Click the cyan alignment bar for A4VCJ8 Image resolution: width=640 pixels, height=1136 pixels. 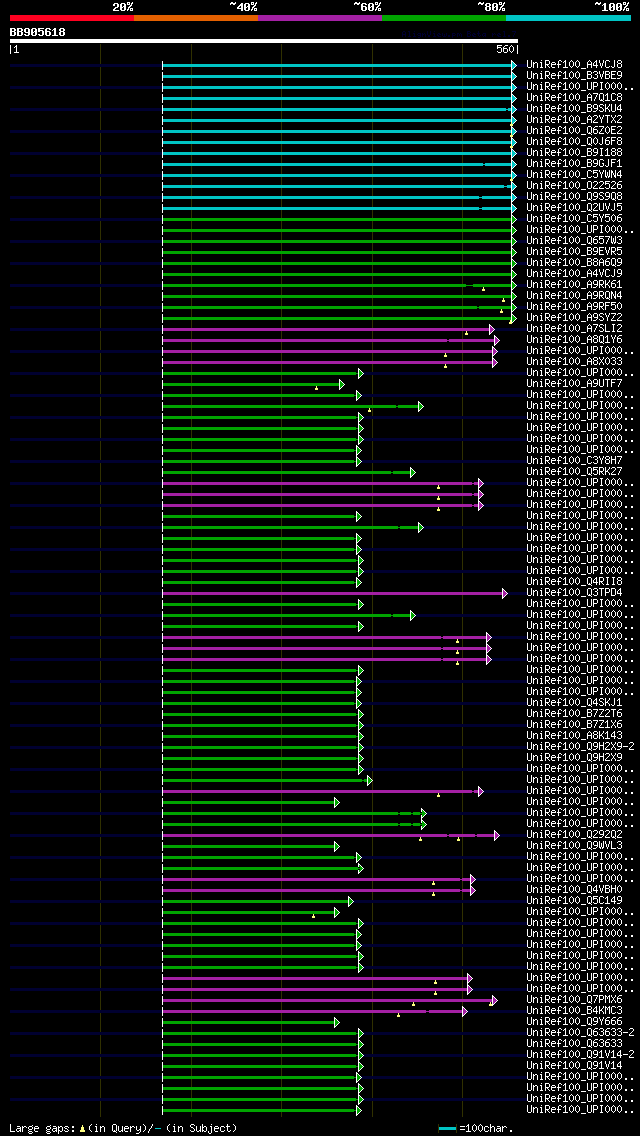click(337, 65)
